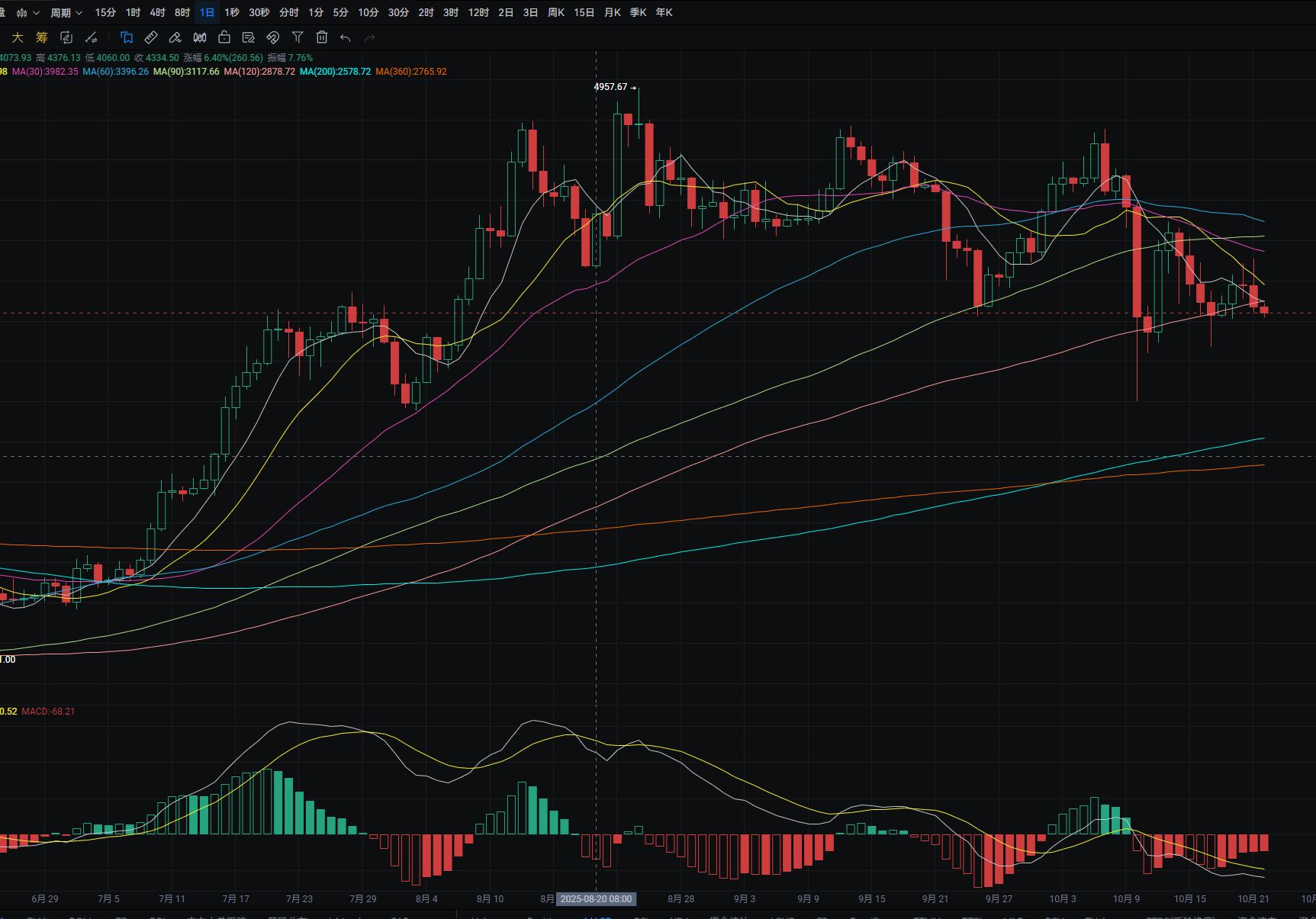Click the MA(200) indicator label

pos(335,72)
